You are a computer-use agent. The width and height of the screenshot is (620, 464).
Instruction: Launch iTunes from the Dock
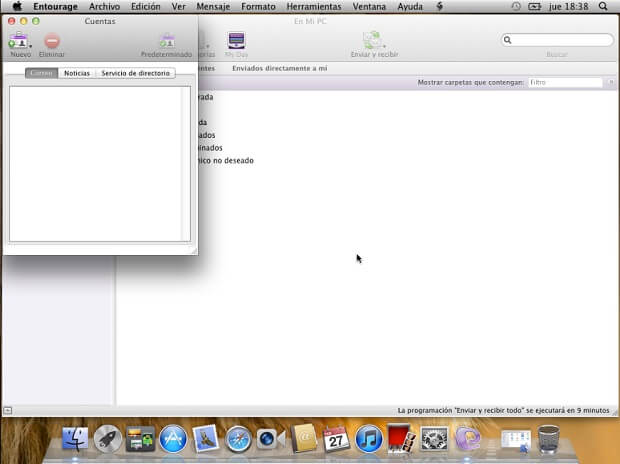click(369, 439)
